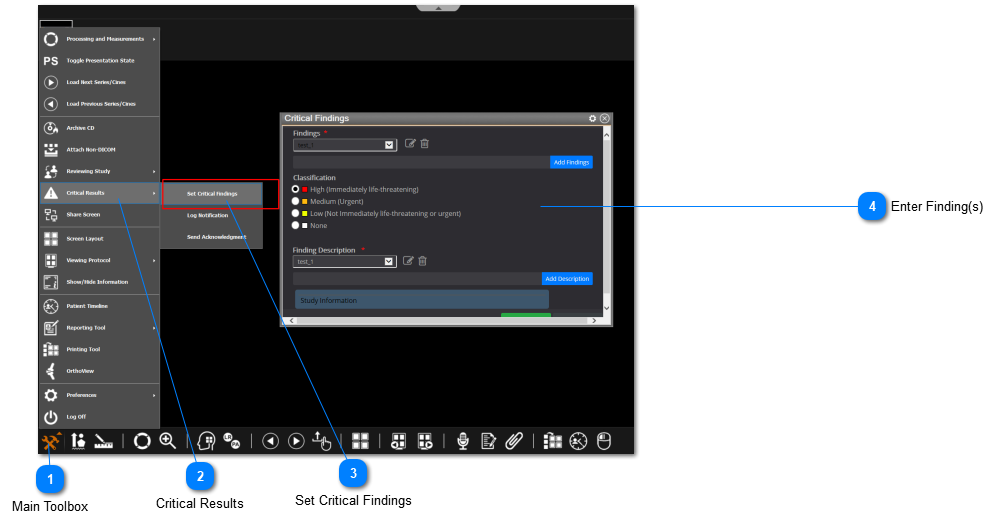This screenshot has width=999, height=530.
Task: Open the Main Toolbox wrench icon
Action: 51,441
